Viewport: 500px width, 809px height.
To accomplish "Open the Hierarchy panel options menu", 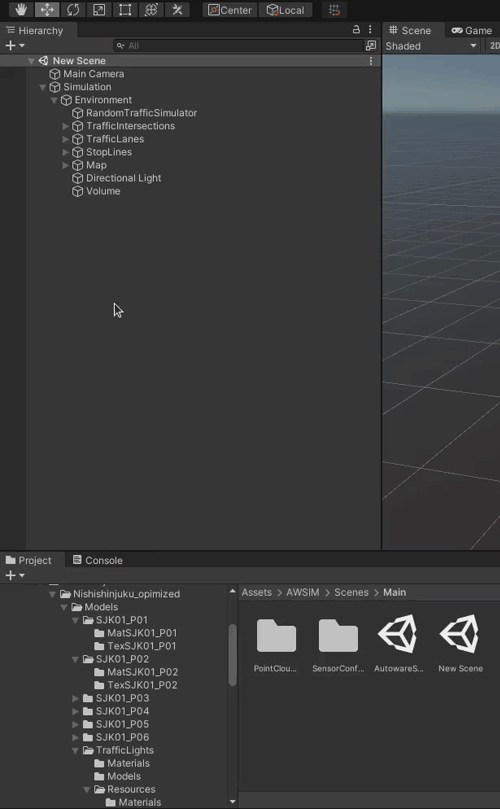I will [x=370, y=30].
